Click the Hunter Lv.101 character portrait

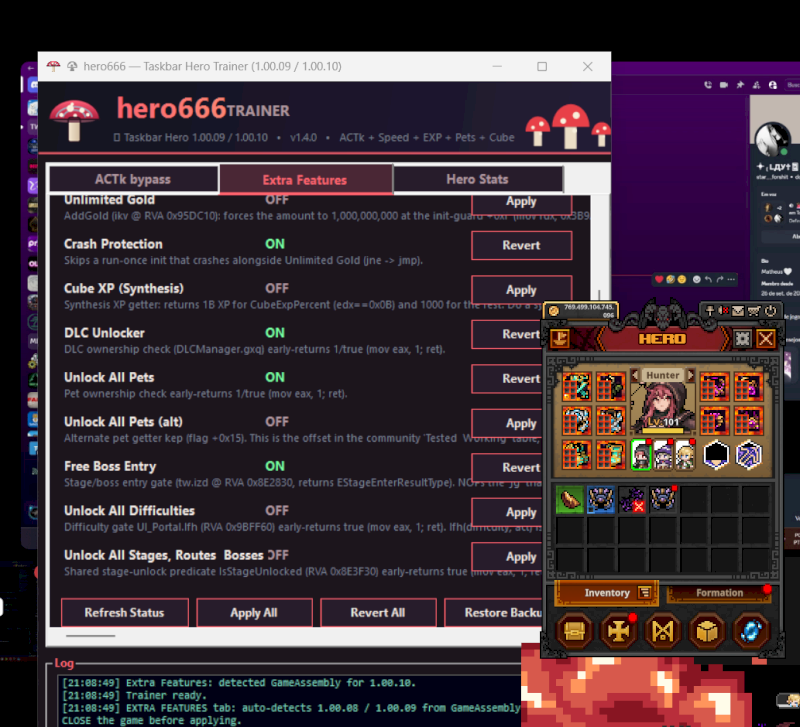tap(662, 407)
